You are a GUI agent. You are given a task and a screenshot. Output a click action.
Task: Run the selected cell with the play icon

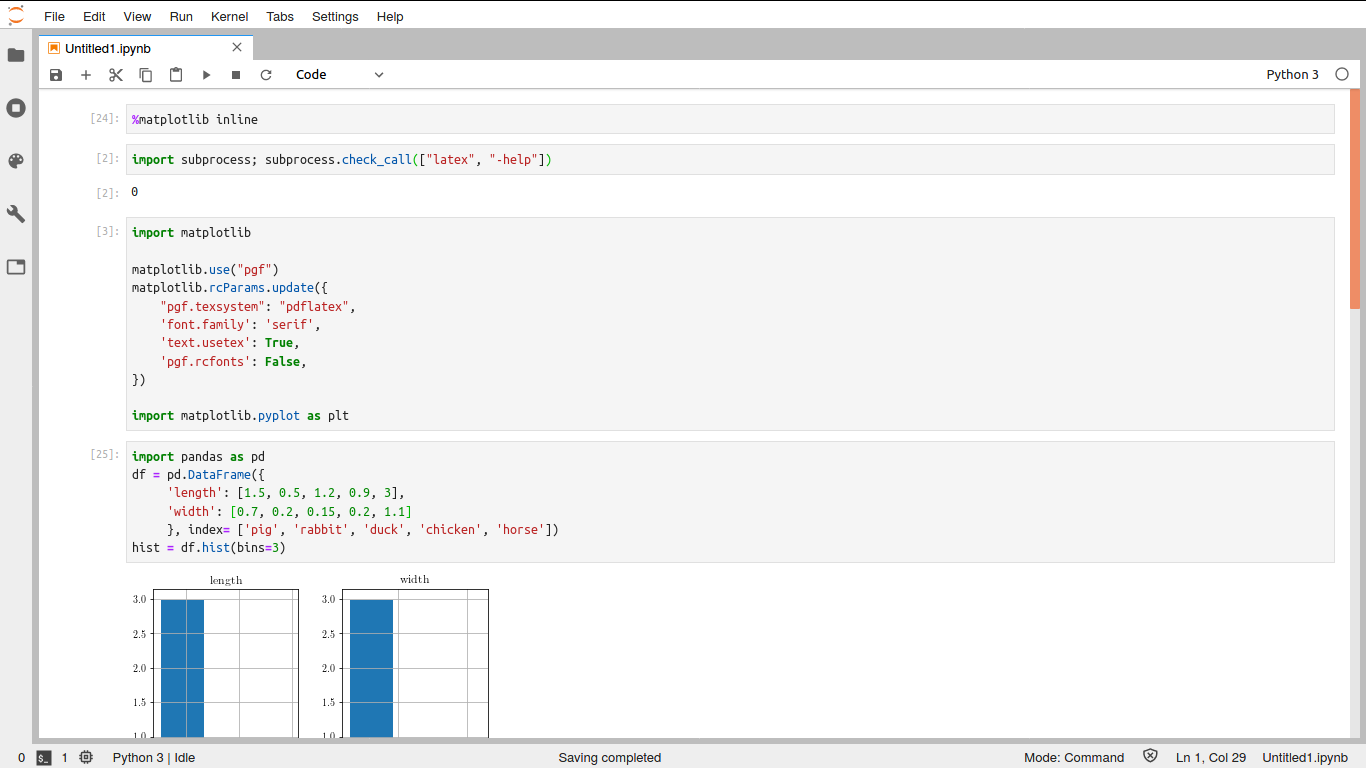click(206, 75)
